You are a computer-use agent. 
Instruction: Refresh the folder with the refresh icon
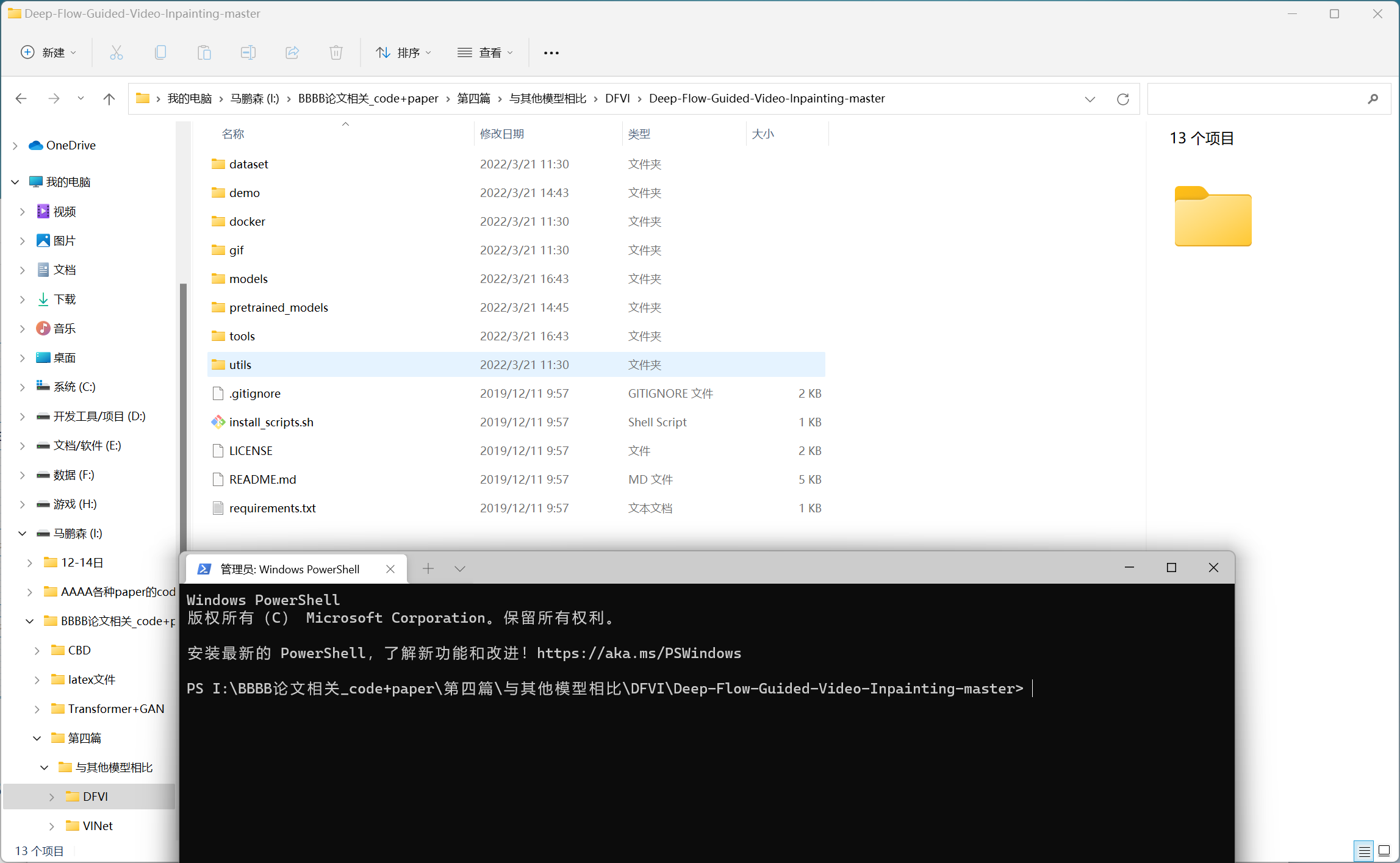point(1123,99)
